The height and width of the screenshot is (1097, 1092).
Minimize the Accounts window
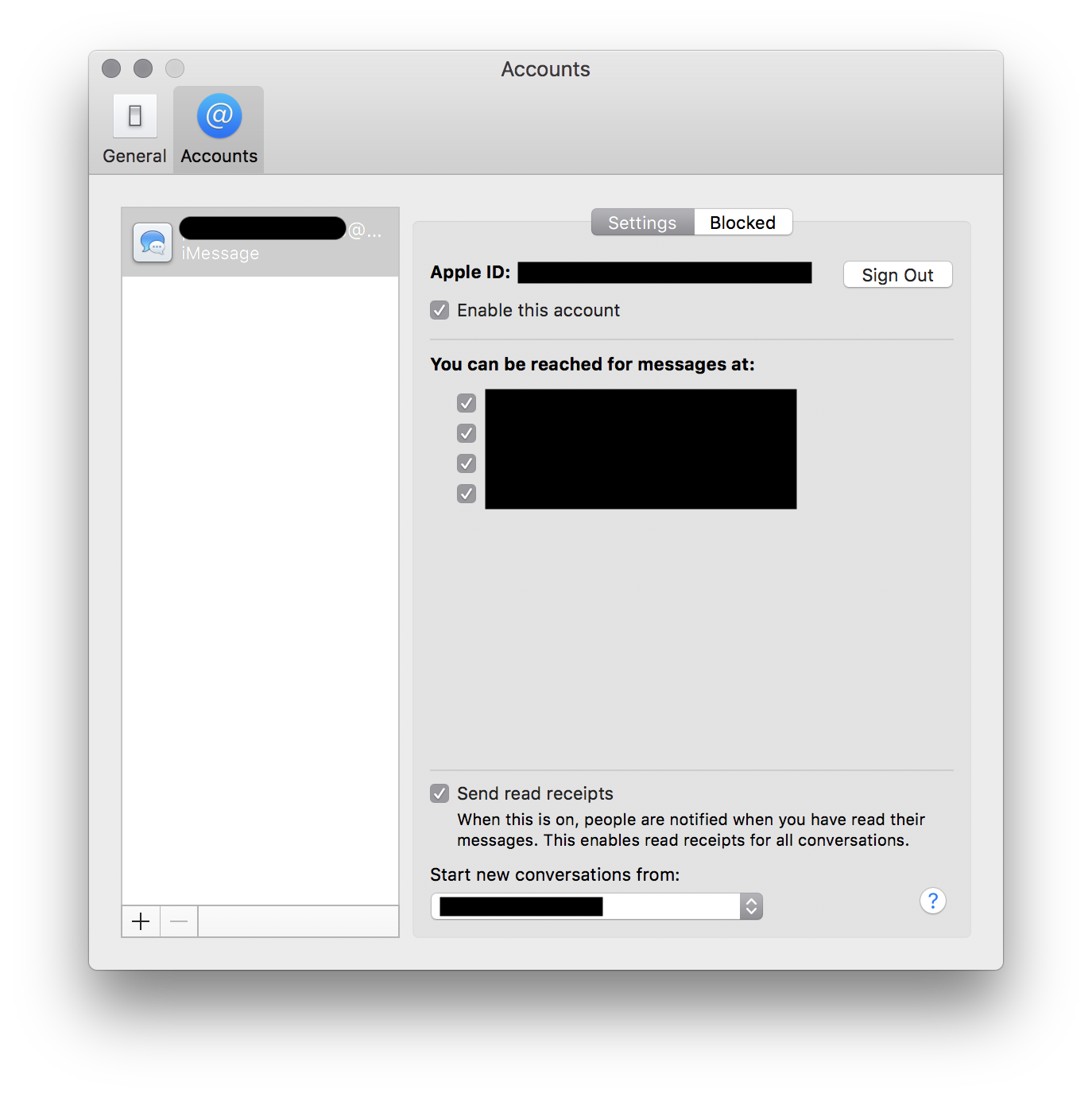[143, 69]
